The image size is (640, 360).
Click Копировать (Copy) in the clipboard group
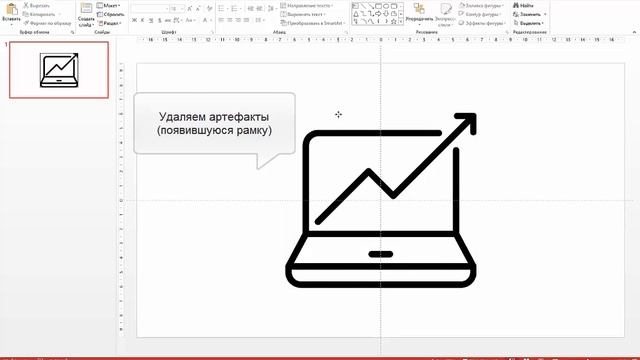click(39, 14)
